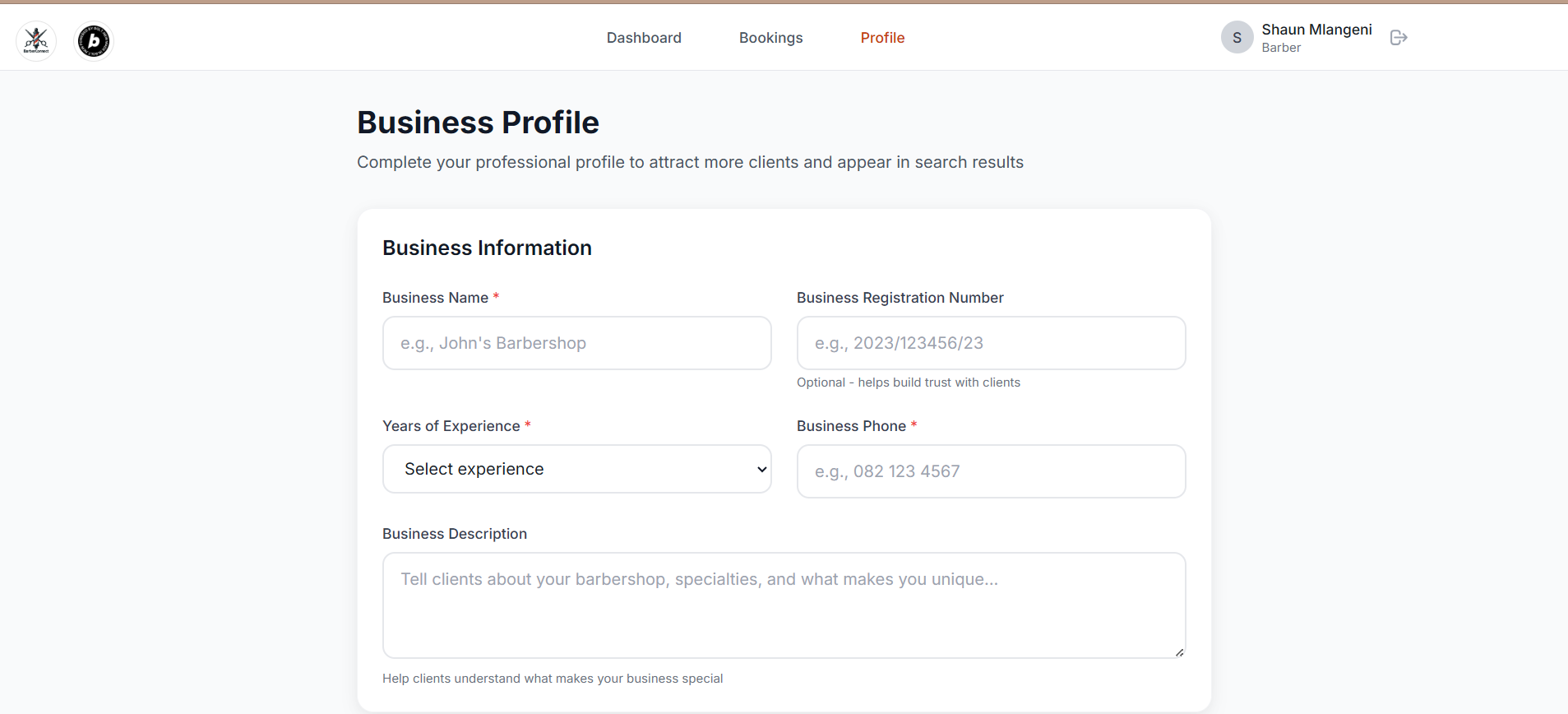Image resolution: width=1568 pixels, height=714 pixels.
Task: Click the logout icon beside the username
Action: coord(1399,38)
